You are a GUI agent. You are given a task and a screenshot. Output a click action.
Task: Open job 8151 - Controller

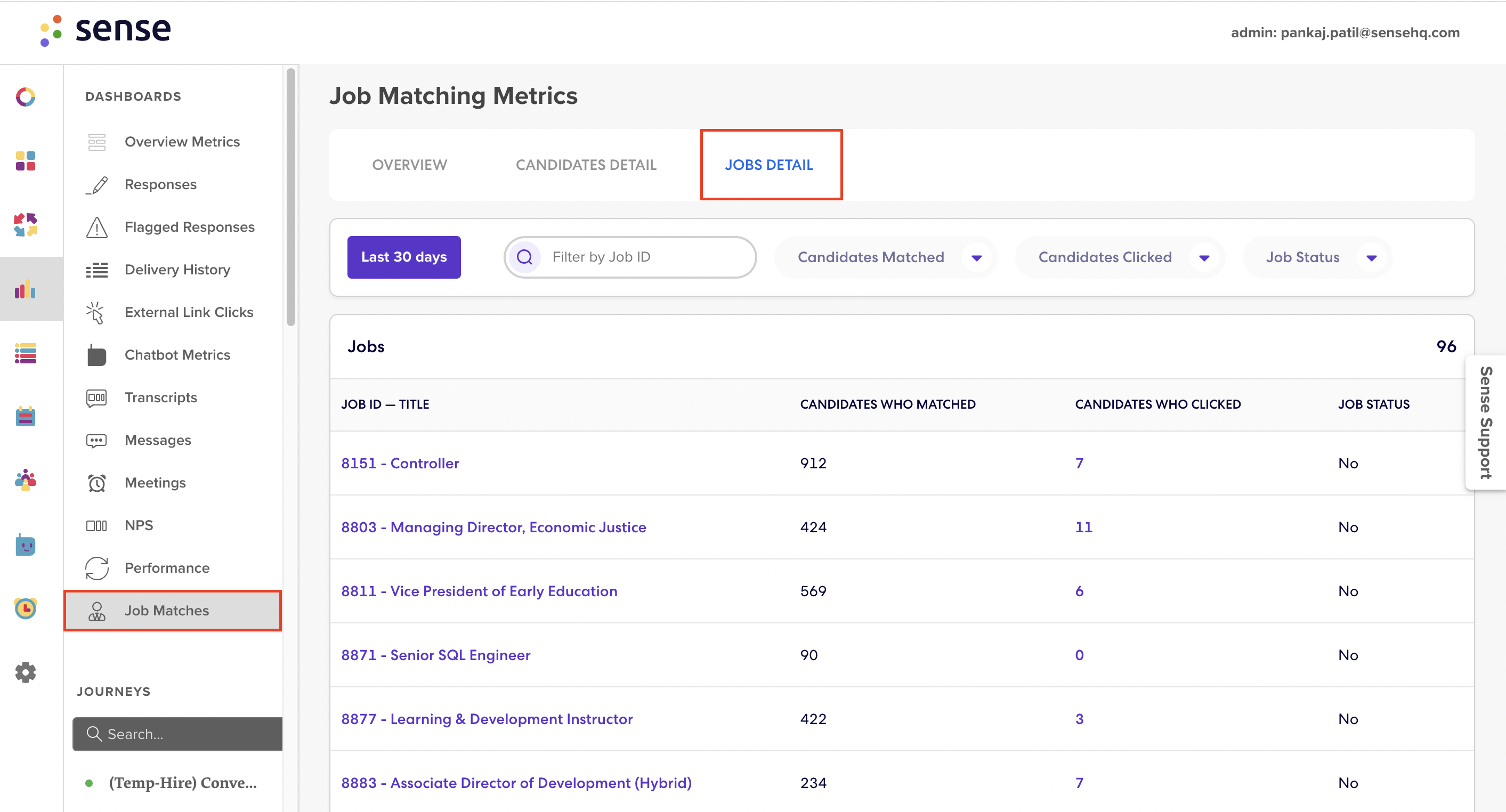[x=400, y=464]
